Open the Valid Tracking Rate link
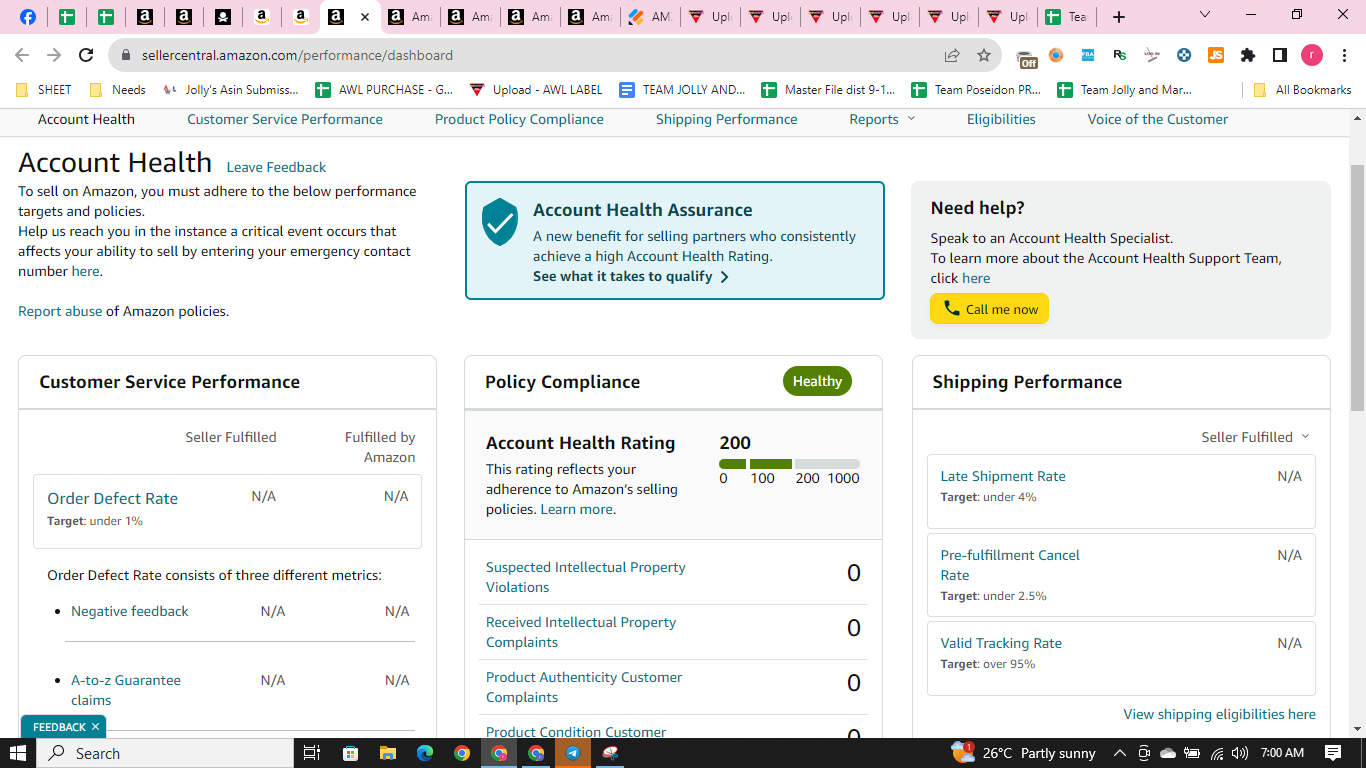 click(1001, 643)
